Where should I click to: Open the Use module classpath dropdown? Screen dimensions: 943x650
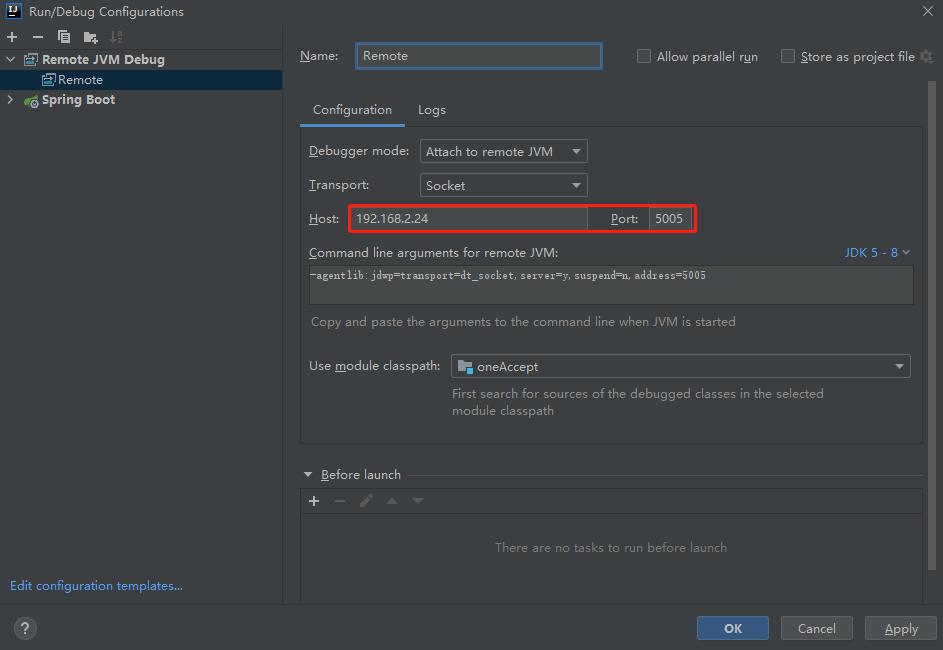coord(681,366)
